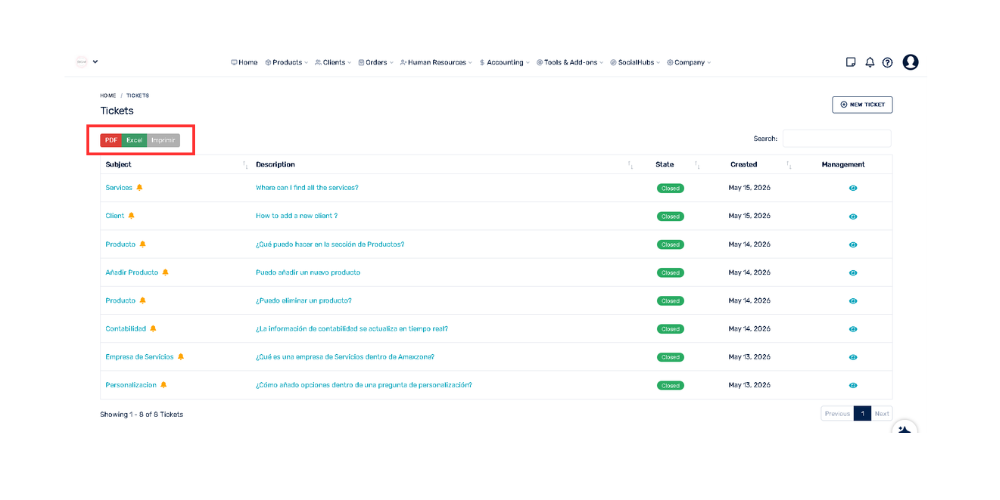Image resolution: width=1000 pixels, height=500 pixels.
Task: Expand the Products menu dropdown
Action: [286, 62]
